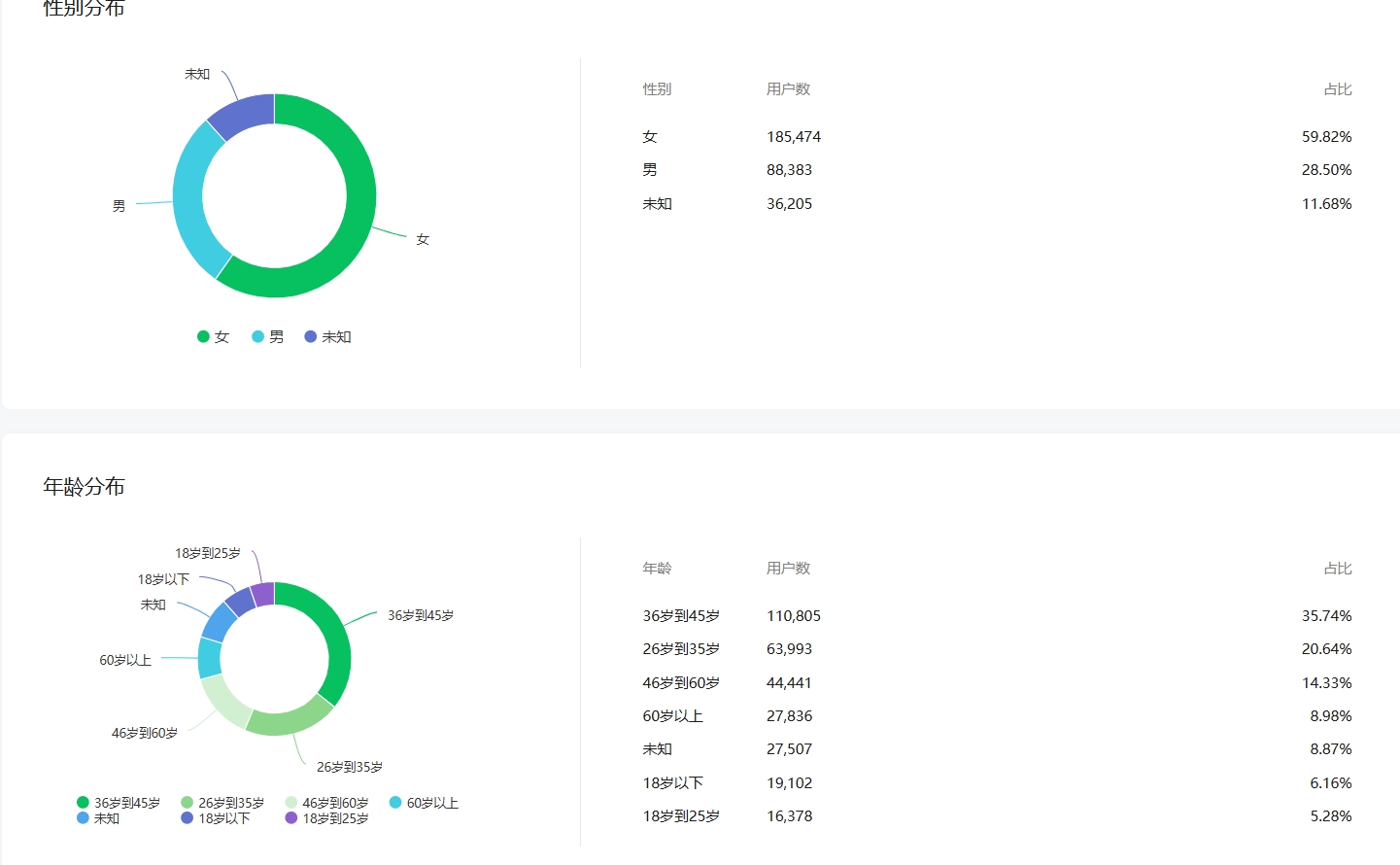Image resolution: width=1400 pixels, height=865 pixels.
Task: Click the cyan 60岁以上 donut segment
Action: point(210,658)
